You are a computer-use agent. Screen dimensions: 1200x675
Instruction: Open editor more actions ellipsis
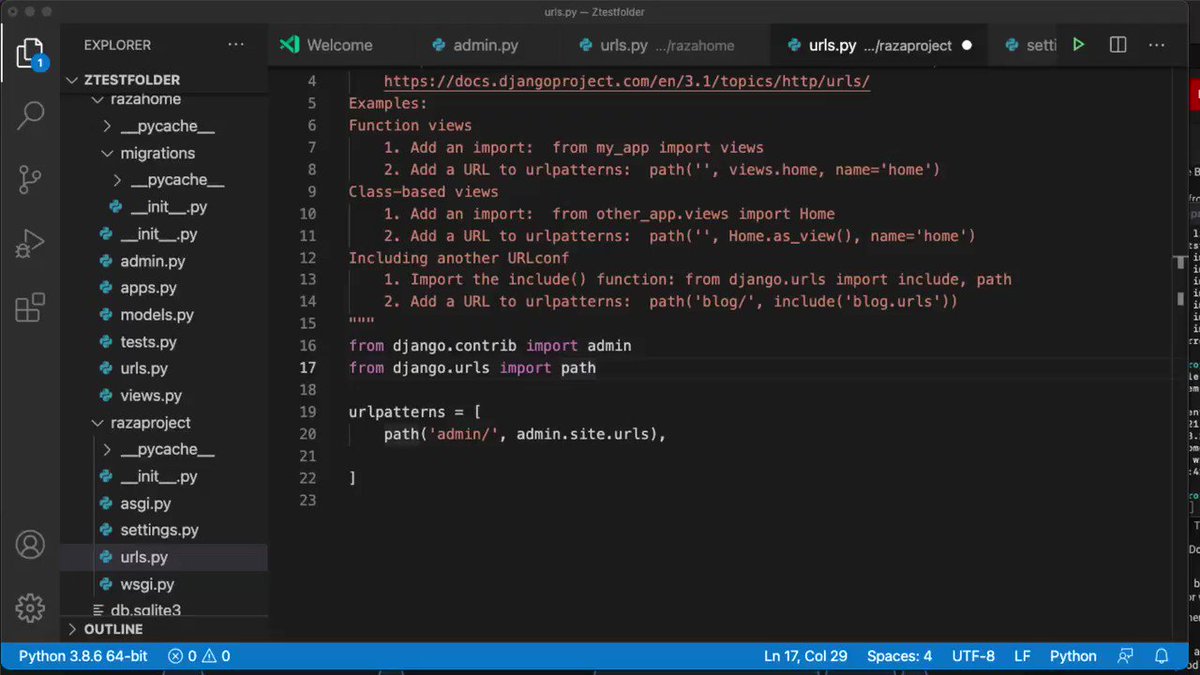(x=1159, y=45)
